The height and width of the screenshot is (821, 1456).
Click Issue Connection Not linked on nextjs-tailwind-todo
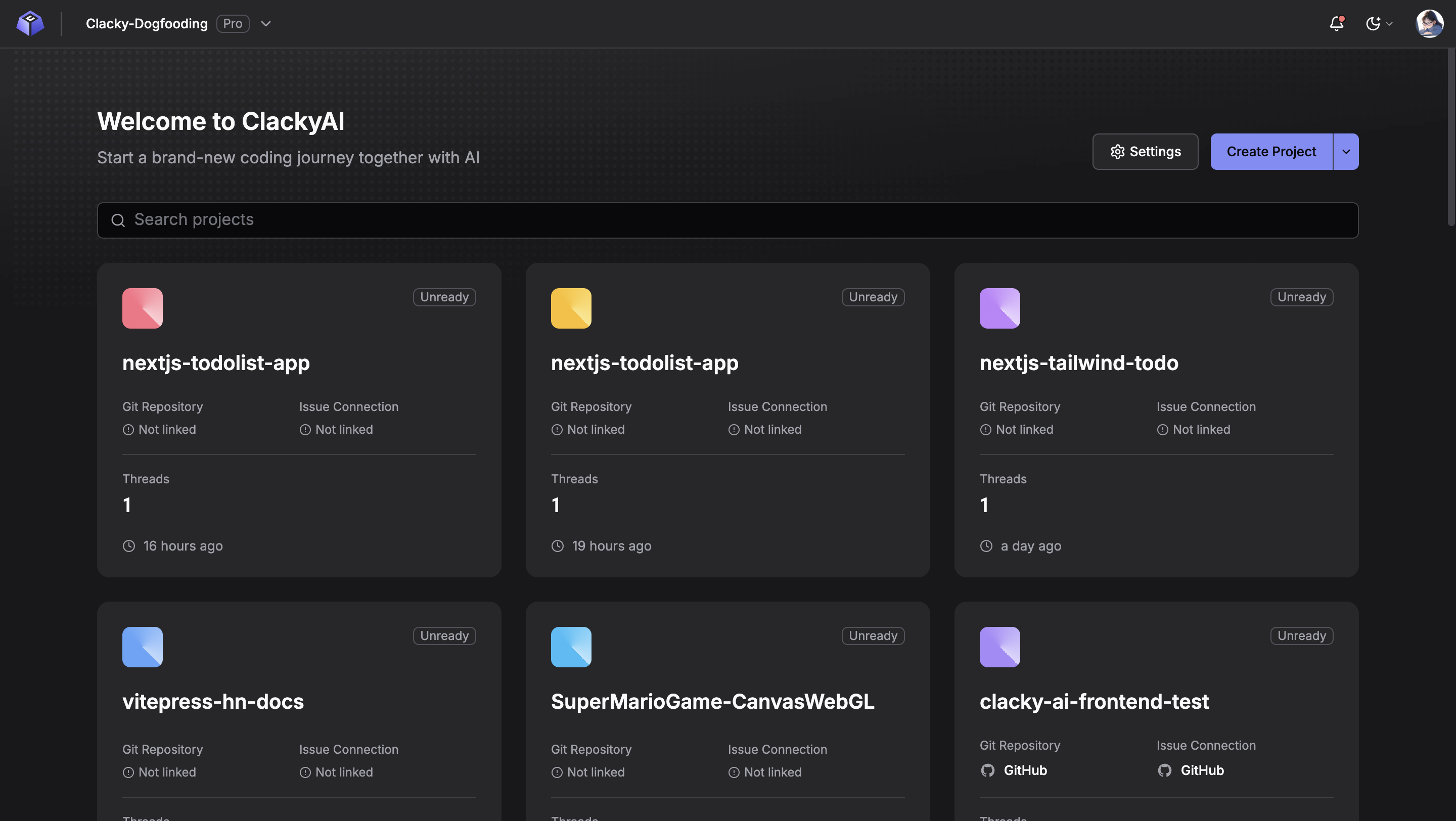tap(1193, 429)
